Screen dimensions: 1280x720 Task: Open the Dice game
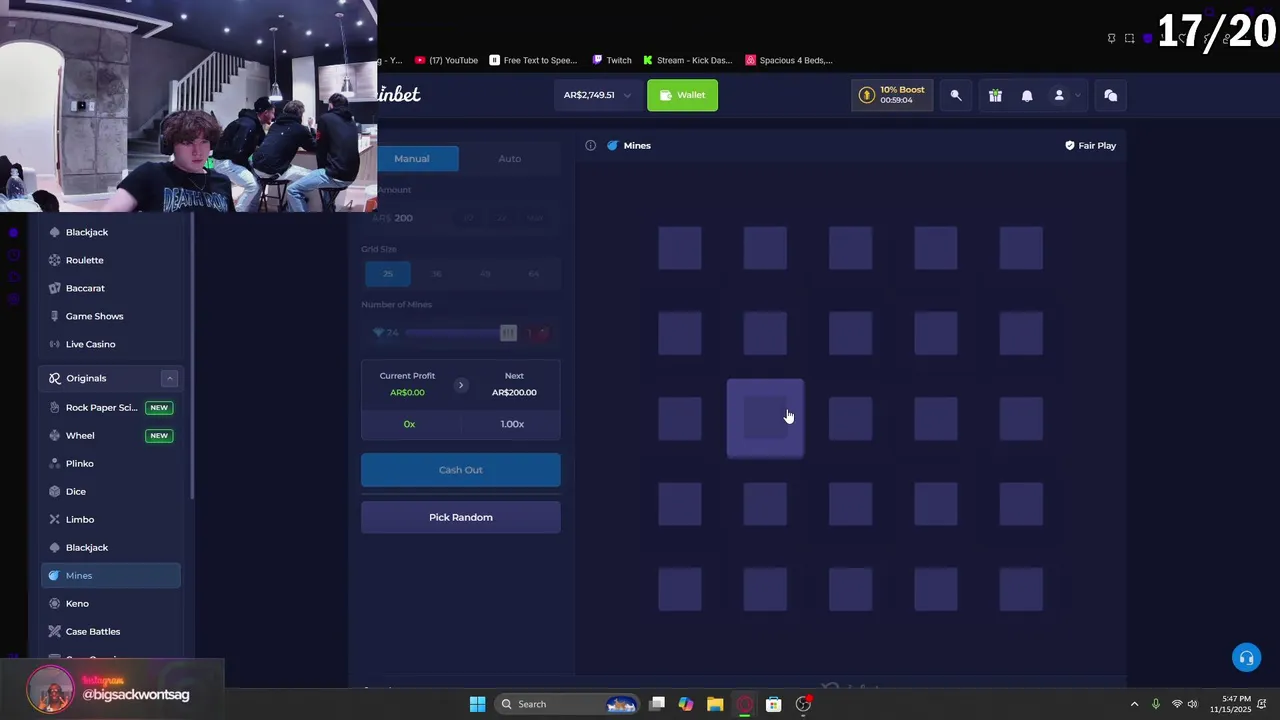110,492
